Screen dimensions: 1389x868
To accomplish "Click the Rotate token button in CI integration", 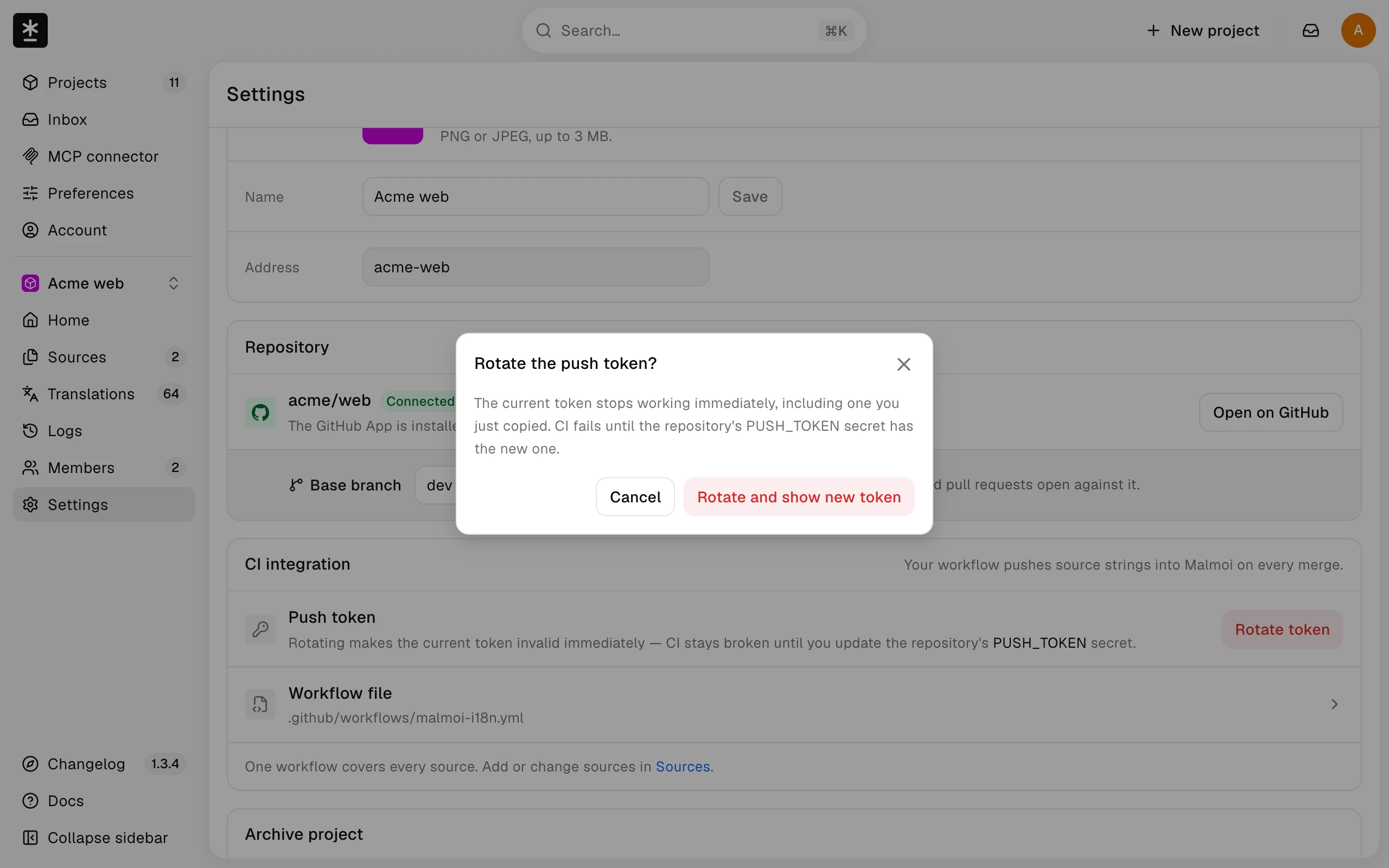I will pos(1282,629).
